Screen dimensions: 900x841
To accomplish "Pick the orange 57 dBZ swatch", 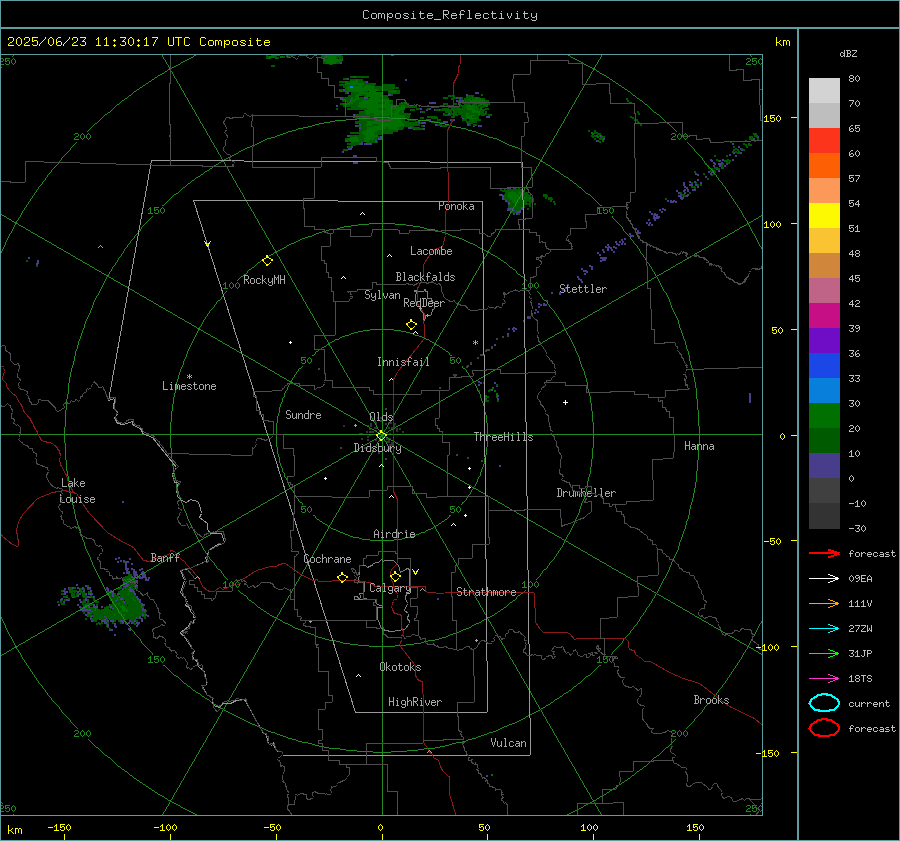I will coord(824,165).
